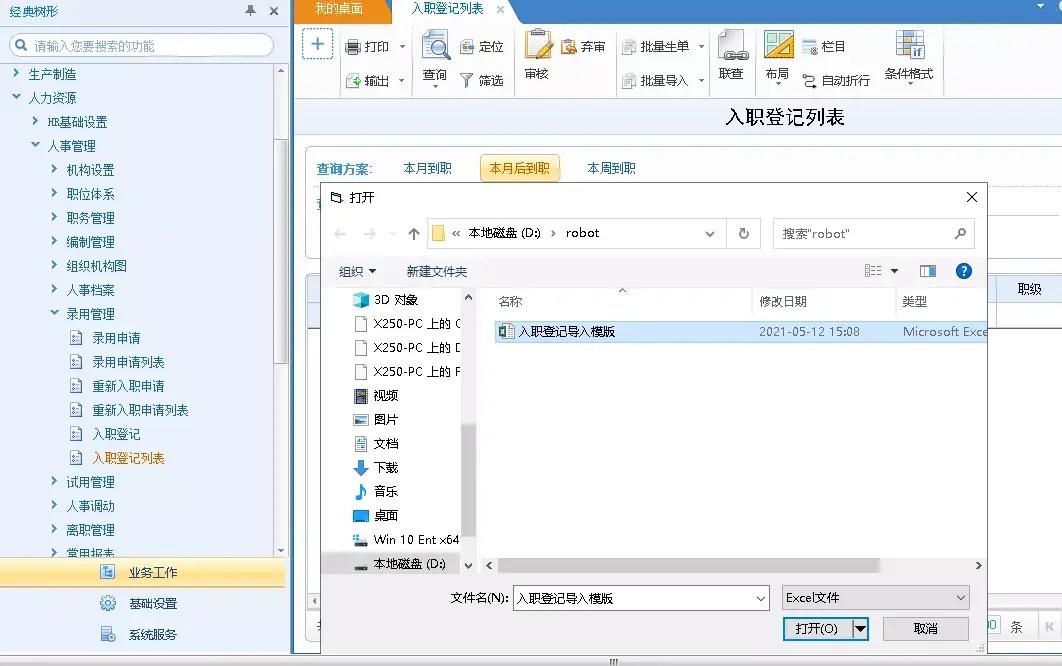Image resolution: width=1062 pixels, height=666 pixels.
Task: Open 入职登记 in the tree
Action: pos(116,434)
